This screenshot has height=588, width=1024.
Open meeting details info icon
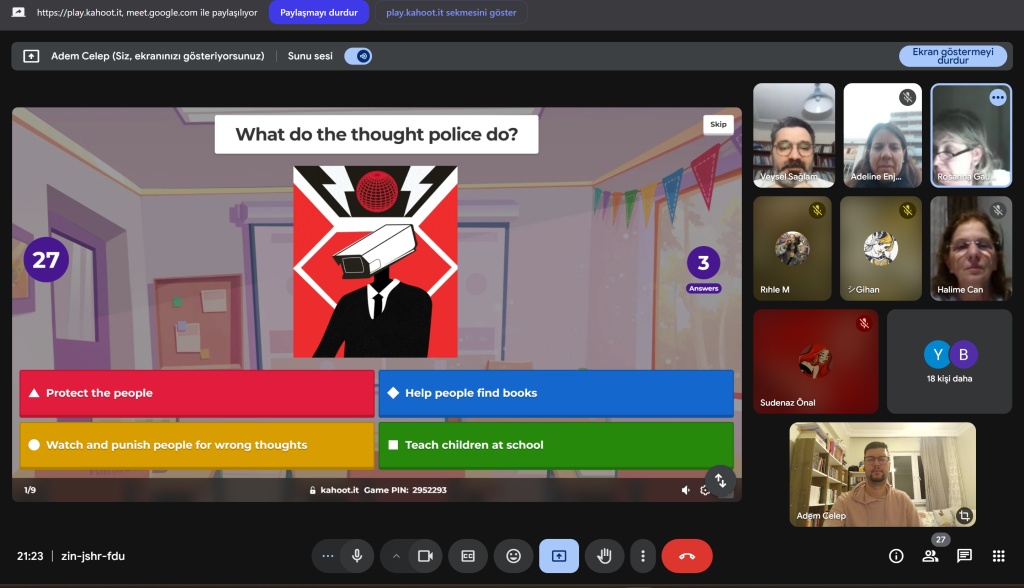(896, 556)
